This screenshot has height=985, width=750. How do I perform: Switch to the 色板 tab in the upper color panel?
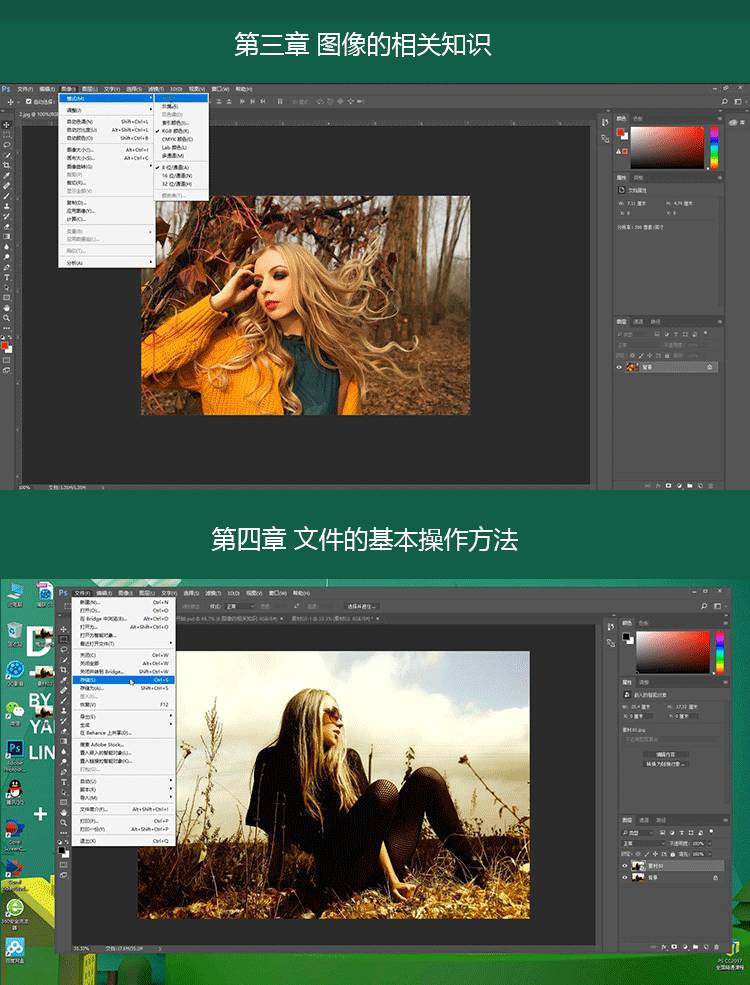tap(638, 119)
